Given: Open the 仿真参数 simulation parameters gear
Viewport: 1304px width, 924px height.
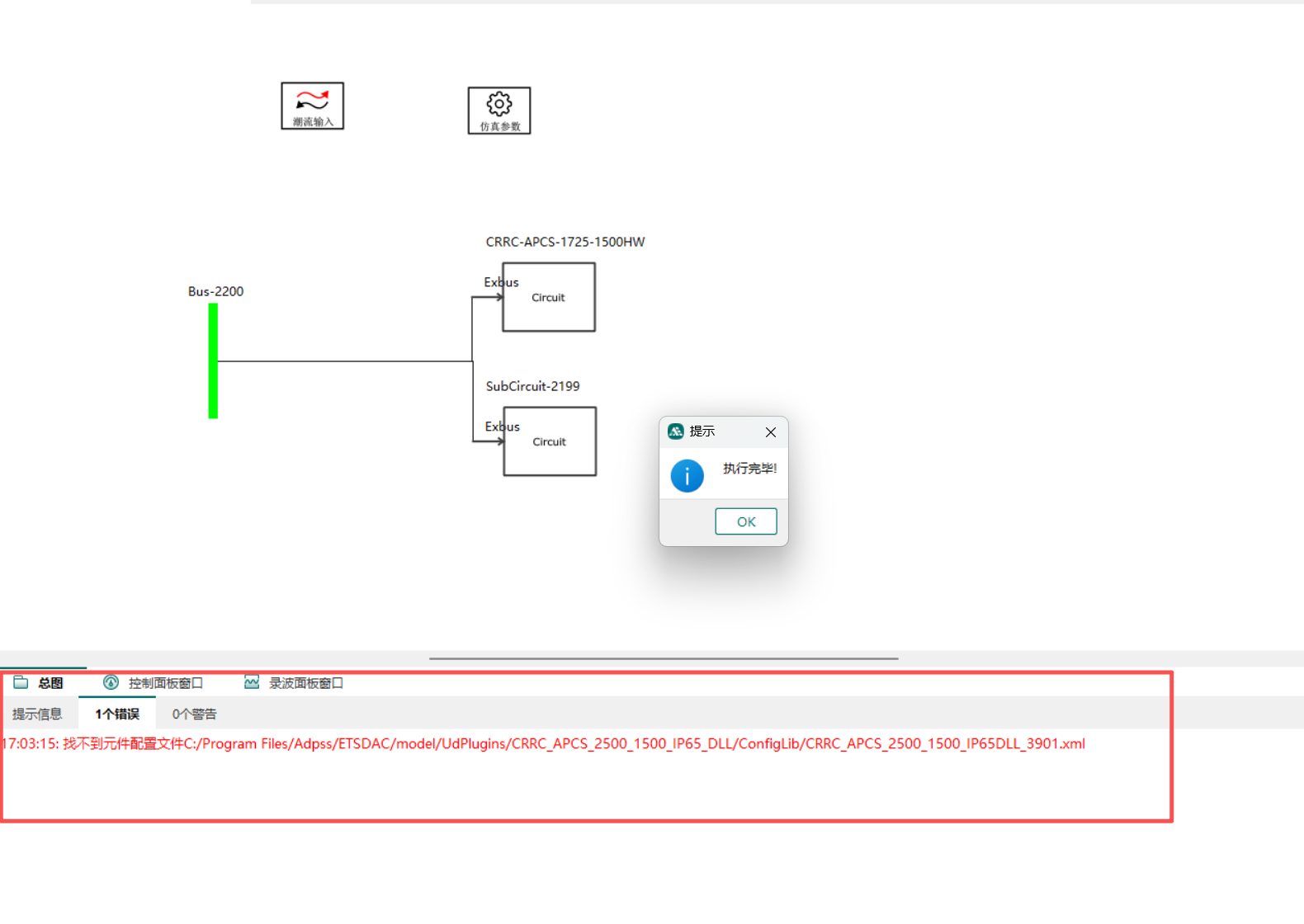Looking at the screenshot, I should coord(499,110).
